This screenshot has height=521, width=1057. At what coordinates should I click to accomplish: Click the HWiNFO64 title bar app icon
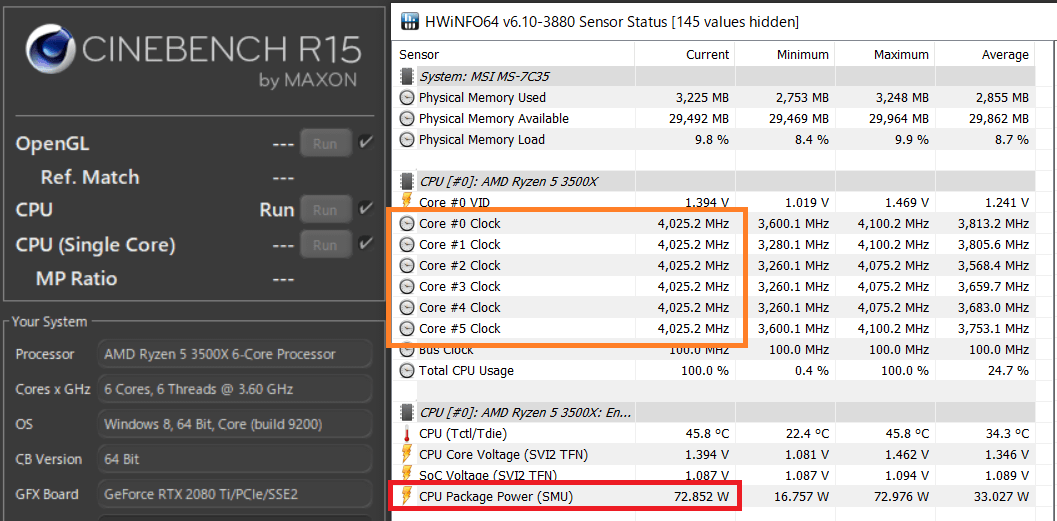409,22
